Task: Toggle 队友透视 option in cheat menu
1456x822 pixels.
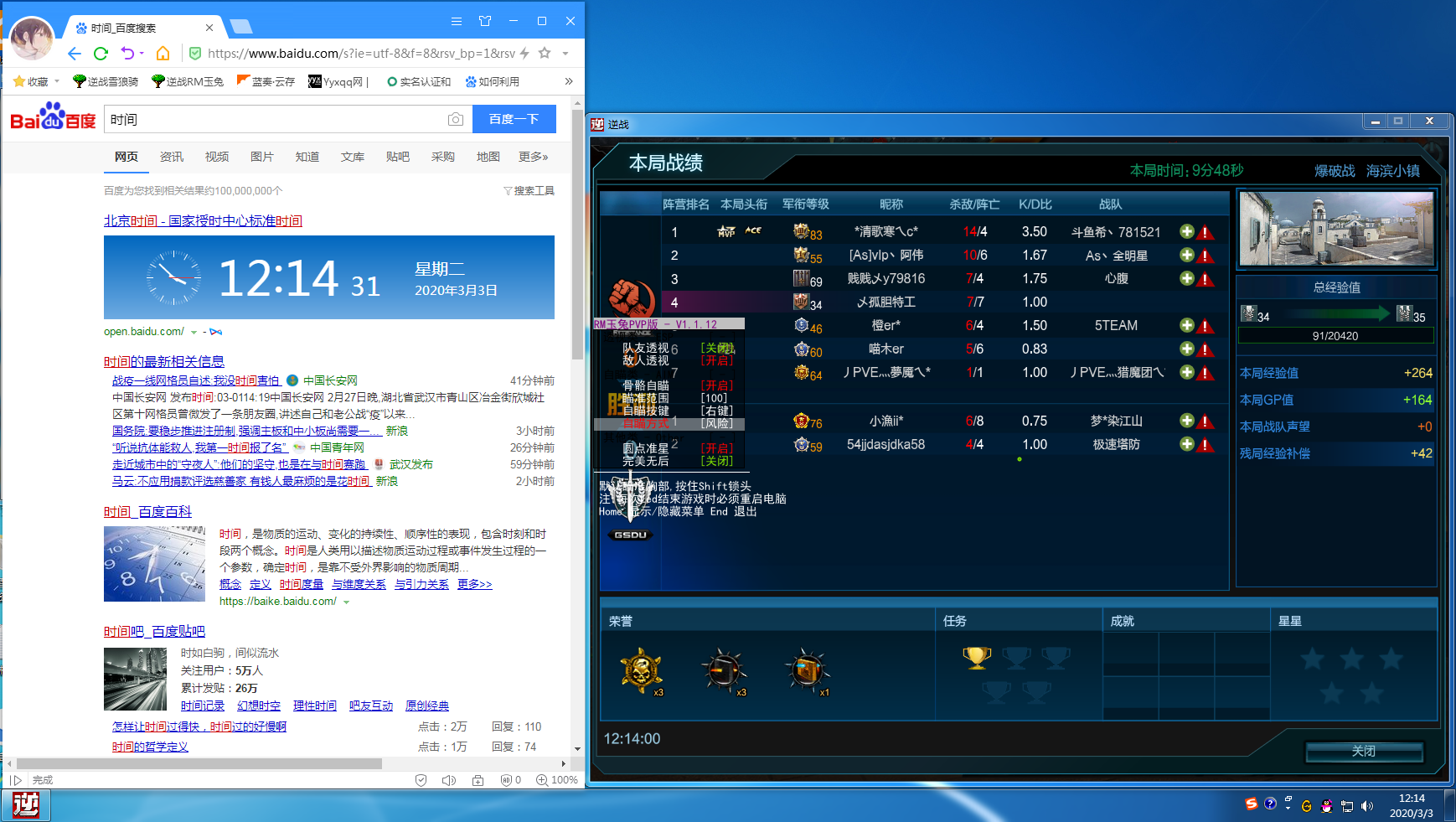Action: click(x=677, y=348)
